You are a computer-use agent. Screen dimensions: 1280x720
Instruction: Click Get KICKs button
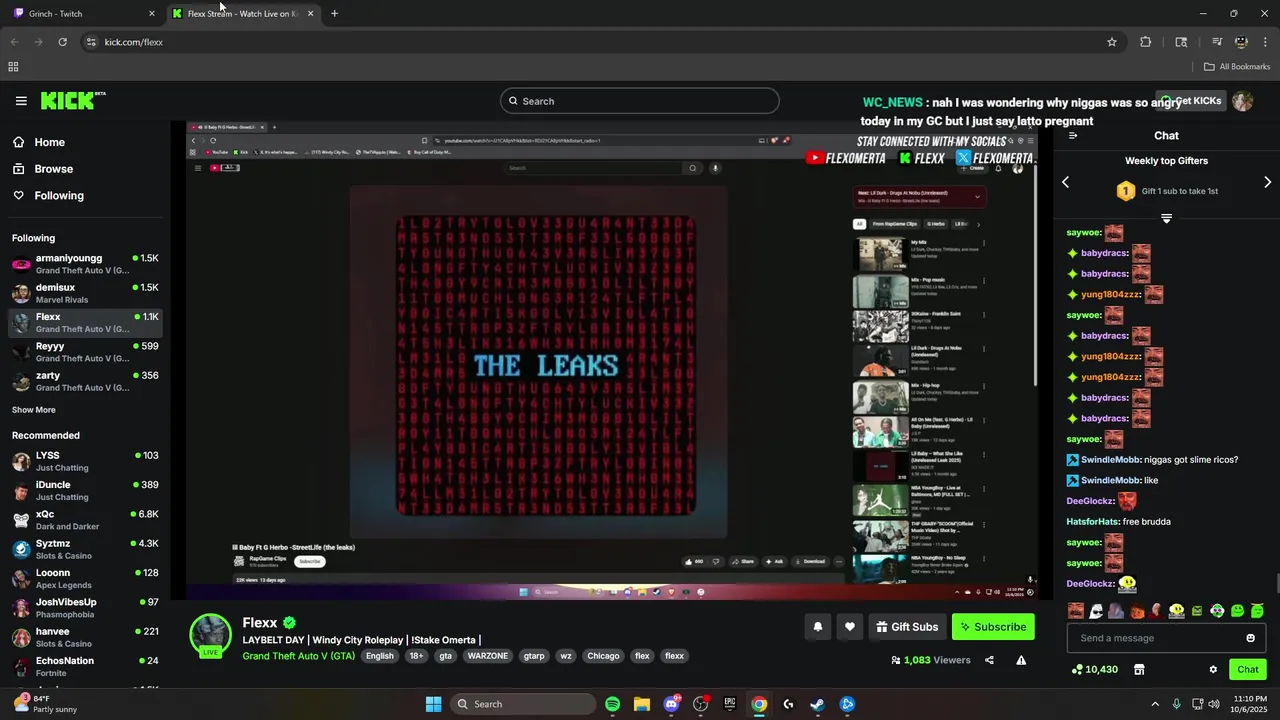(1192, 101)
